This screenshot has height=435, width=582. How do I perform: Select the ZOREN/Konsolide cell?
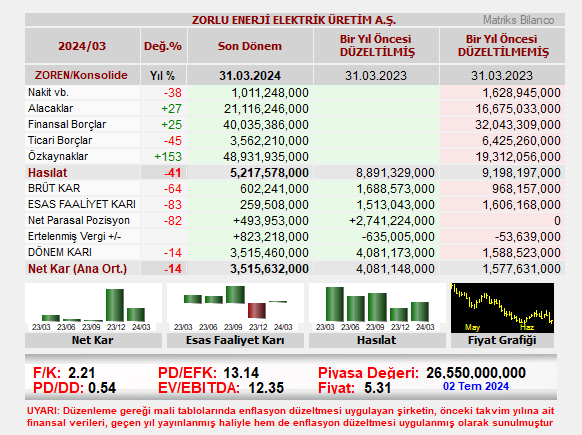[x=81, y=75]
